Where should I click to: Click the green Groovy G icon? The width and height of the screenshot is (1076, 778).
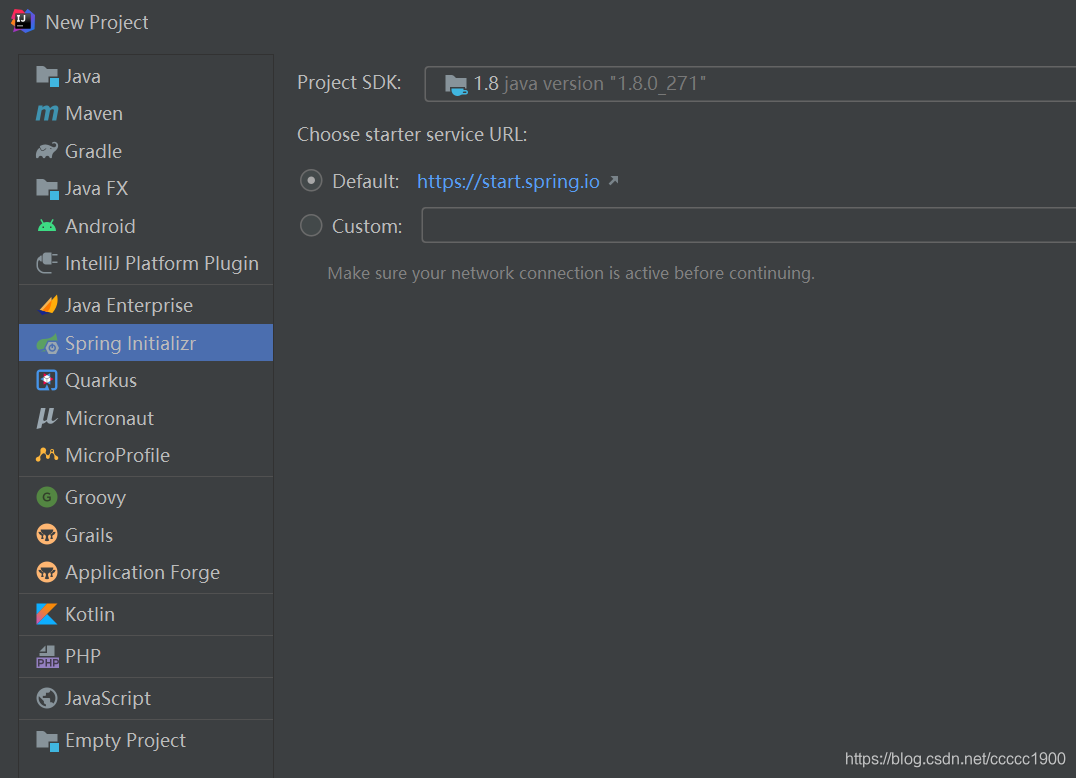(47, 497)
